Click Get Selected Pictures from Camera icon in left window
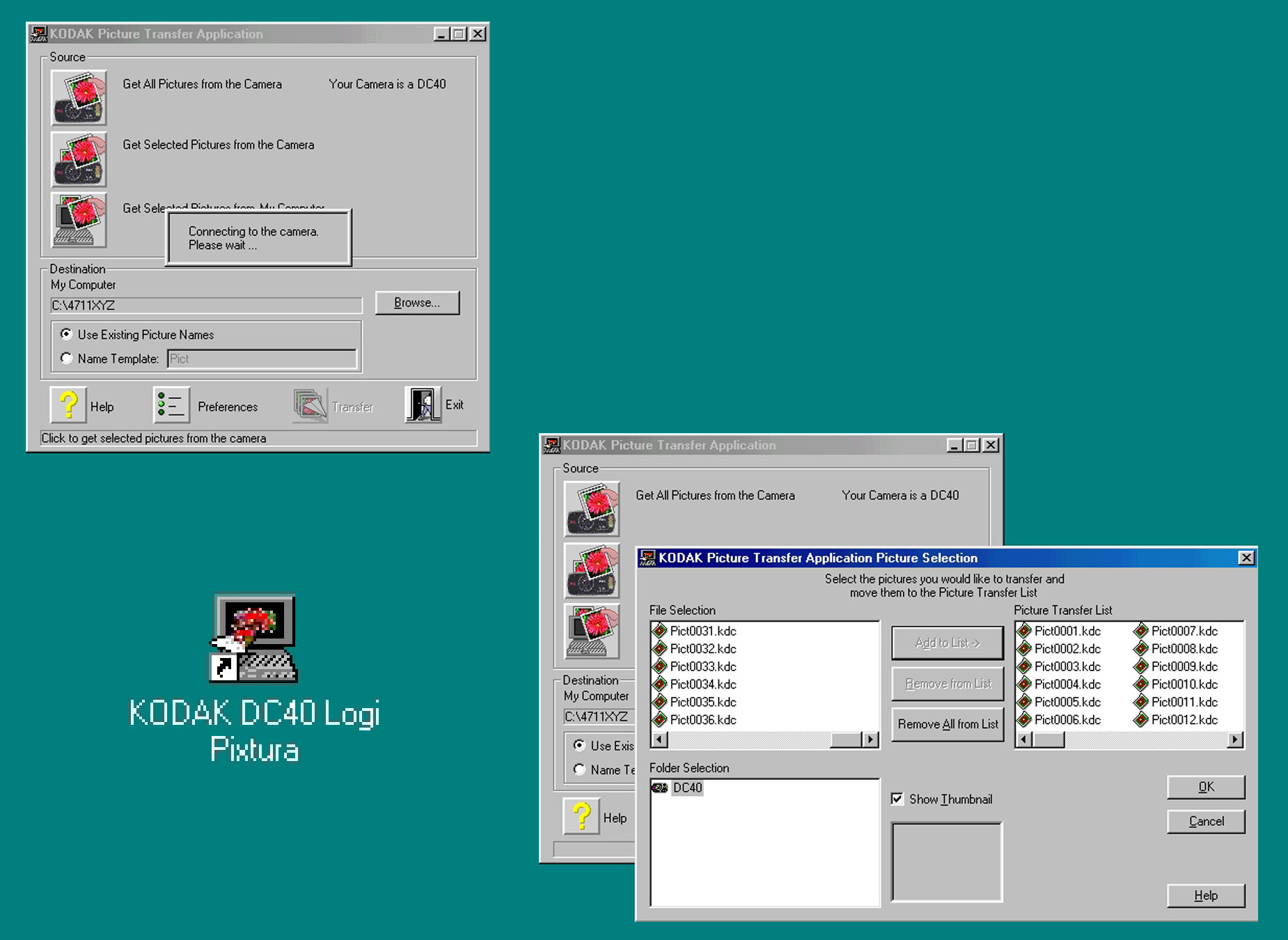The height and width of the screenshot is (940, 1288). point(79,159)
